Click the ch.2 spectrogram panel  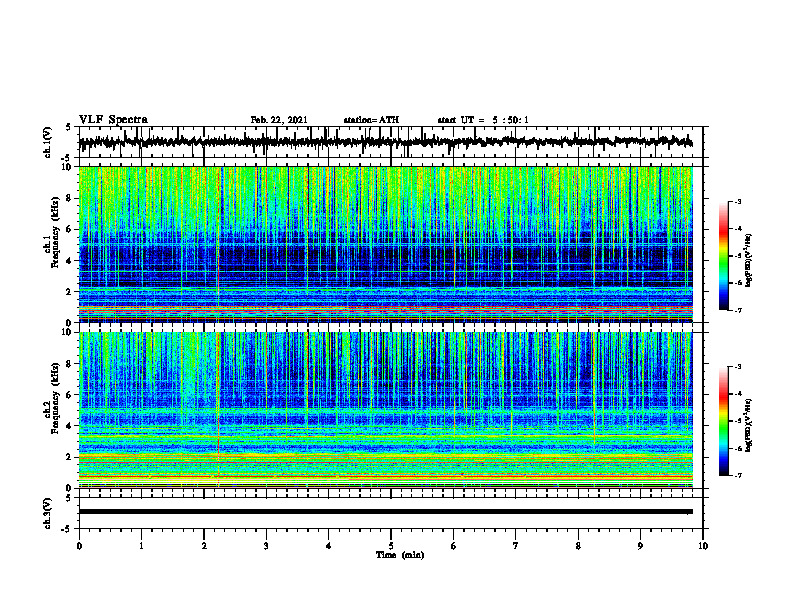(x=386, y=410)
